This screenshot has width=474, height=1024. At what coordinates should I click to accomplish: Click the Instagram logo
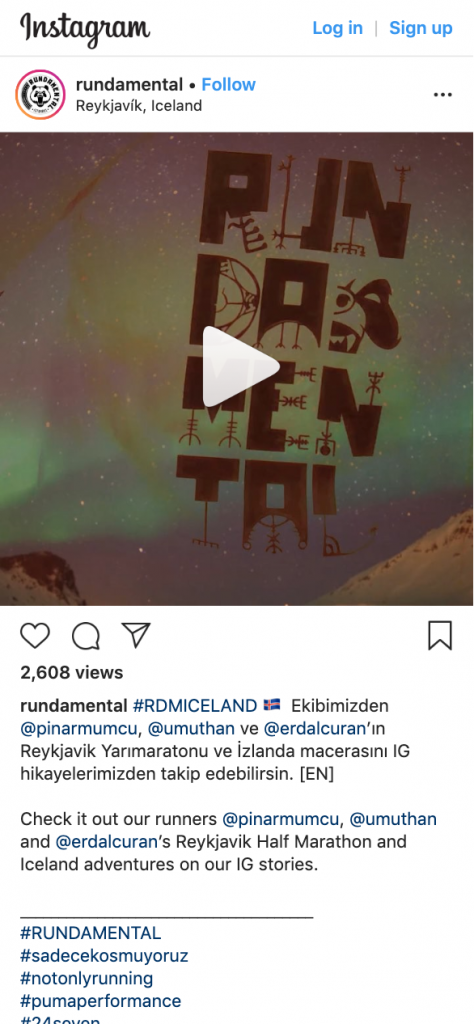(85, 29)
